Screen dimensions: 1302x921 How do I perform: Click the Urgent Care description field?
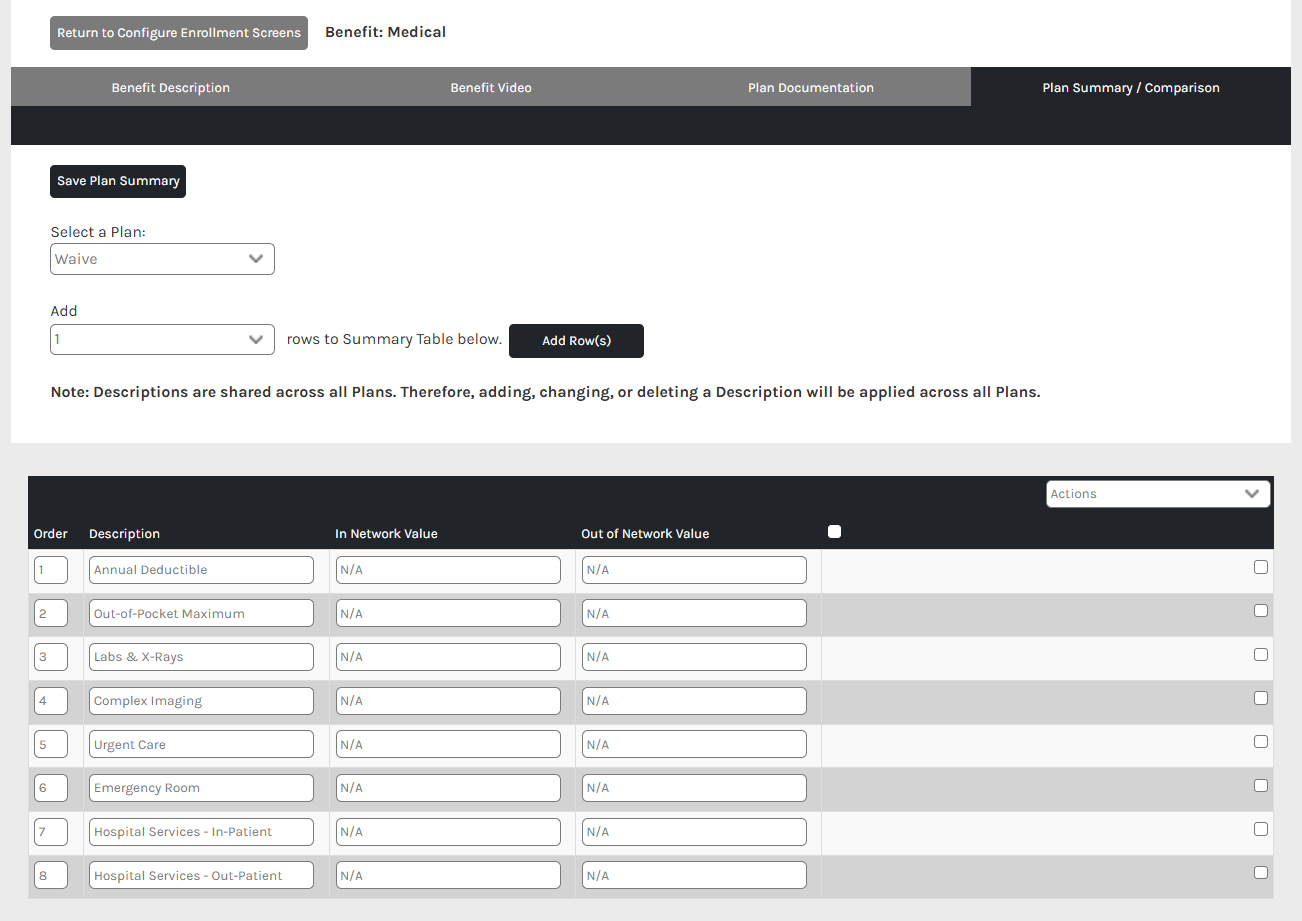click(x=201, y=744)
